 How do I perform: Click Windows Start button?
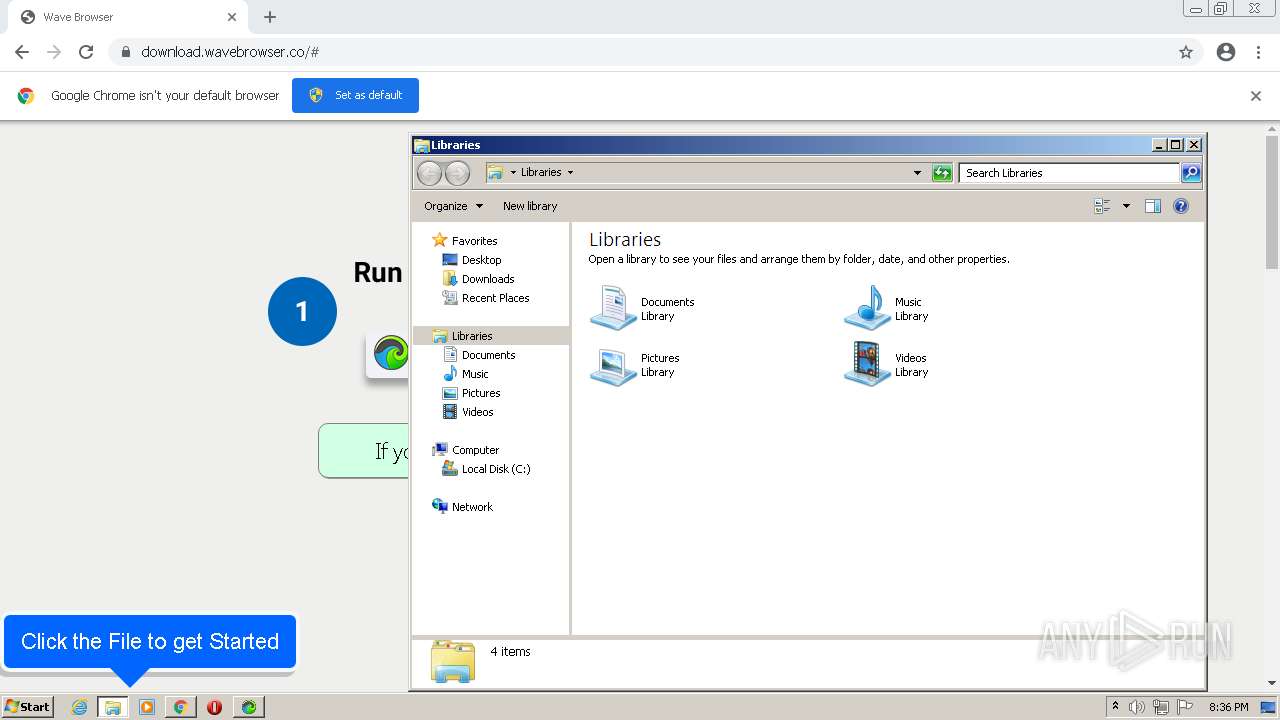pos(28,707)
